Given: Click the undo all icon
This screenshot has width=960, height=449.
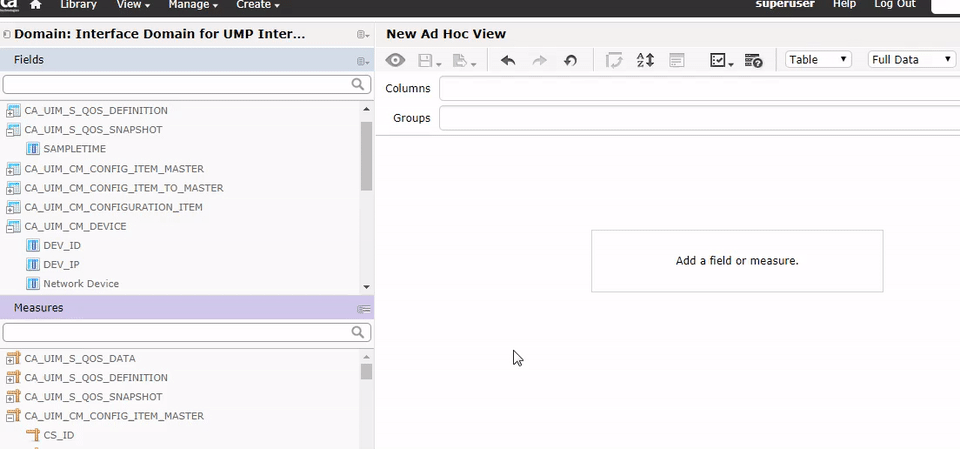Looking at the screenshot, I should 570,60.
